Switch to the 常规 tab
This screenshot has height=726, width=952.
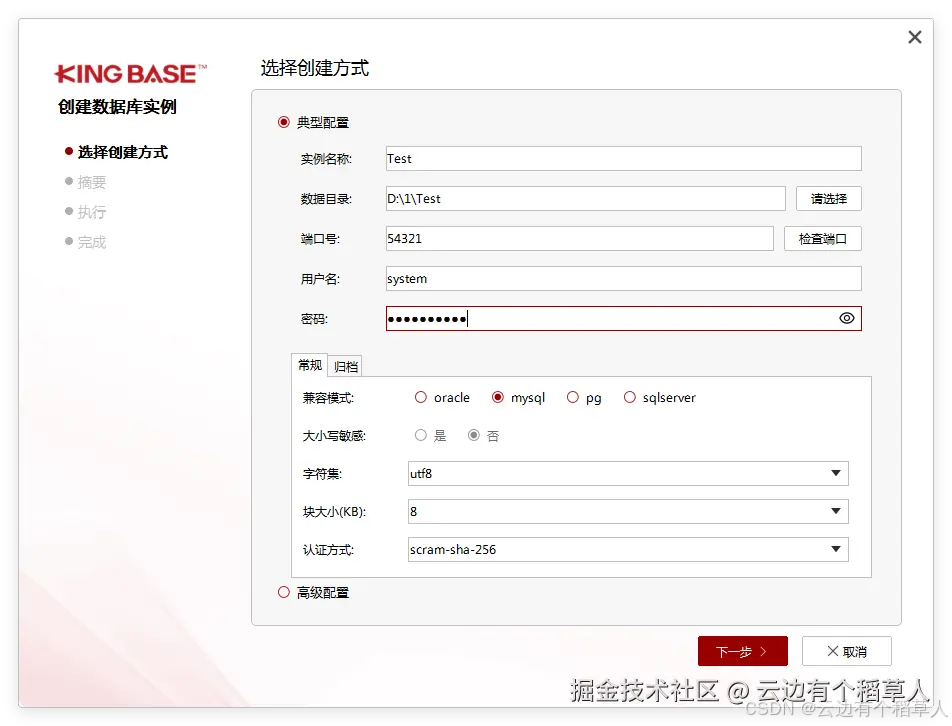pos(309,365)
